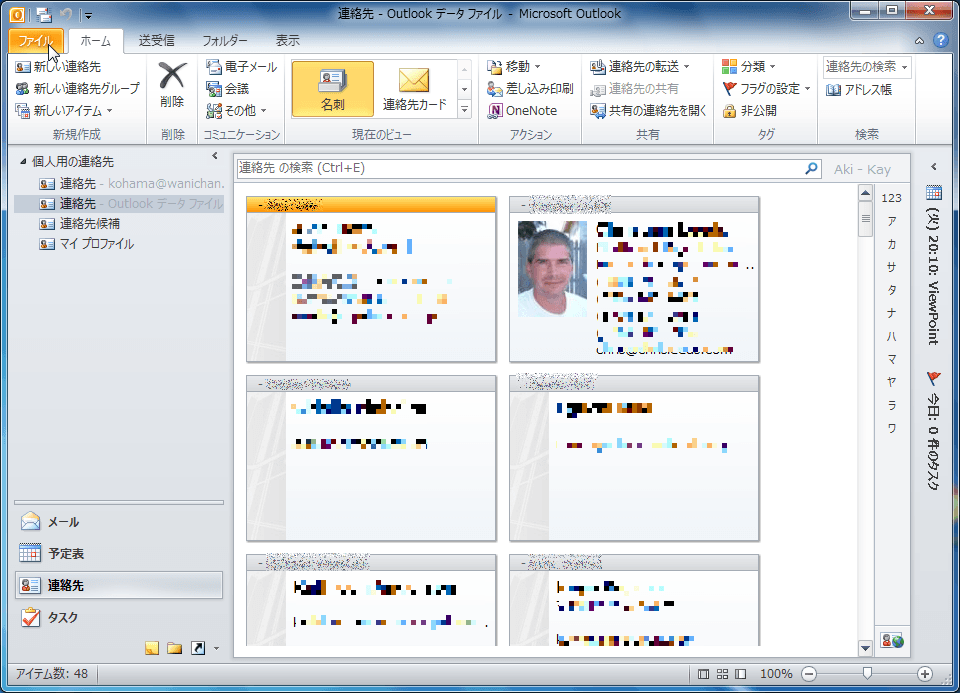Screen dimensions: 960x693
Task: Click the Folder List icon
Action: point(174,648)
